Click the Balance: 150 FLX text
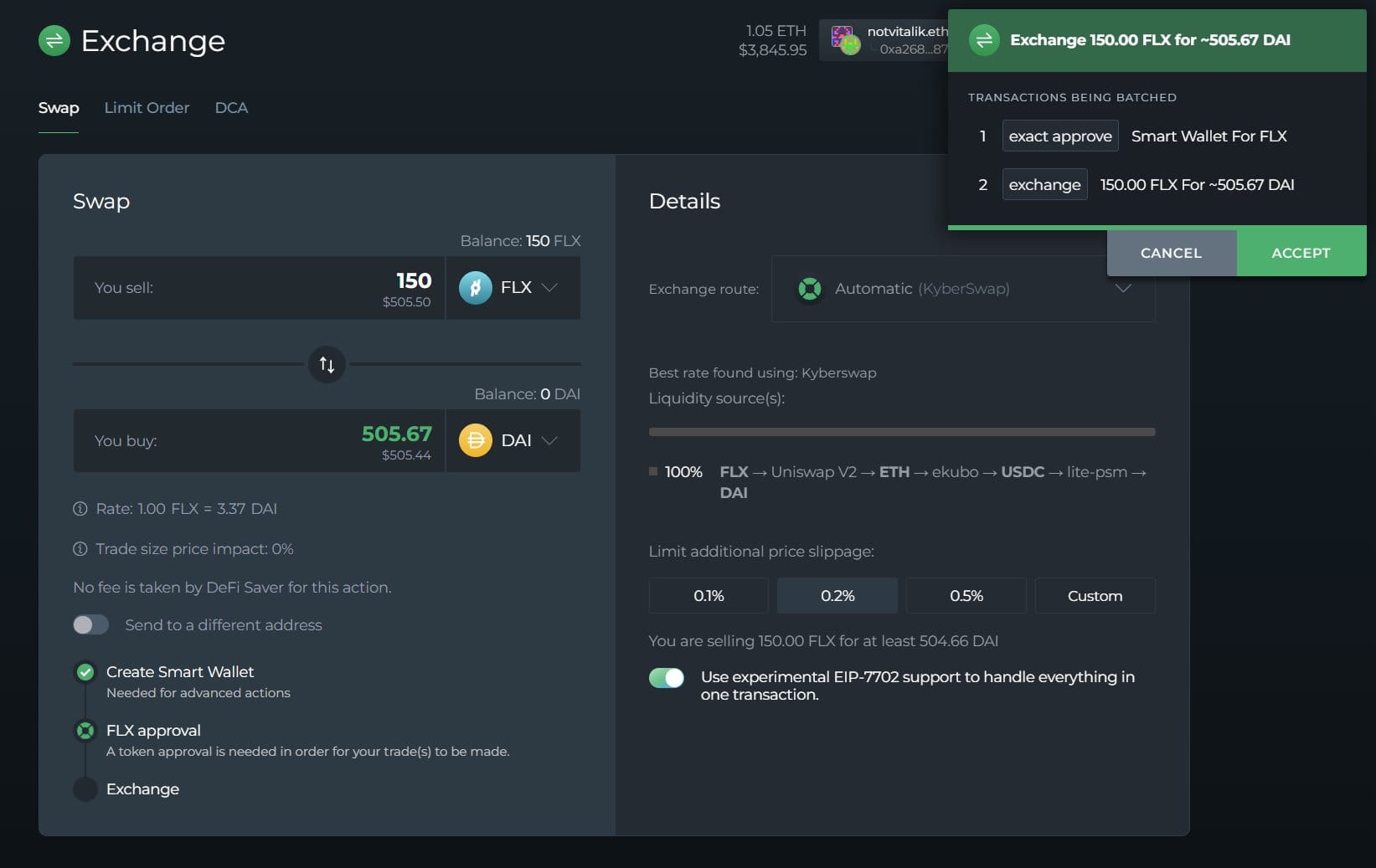Viewport: 1376px width, 868px height. 520,241
